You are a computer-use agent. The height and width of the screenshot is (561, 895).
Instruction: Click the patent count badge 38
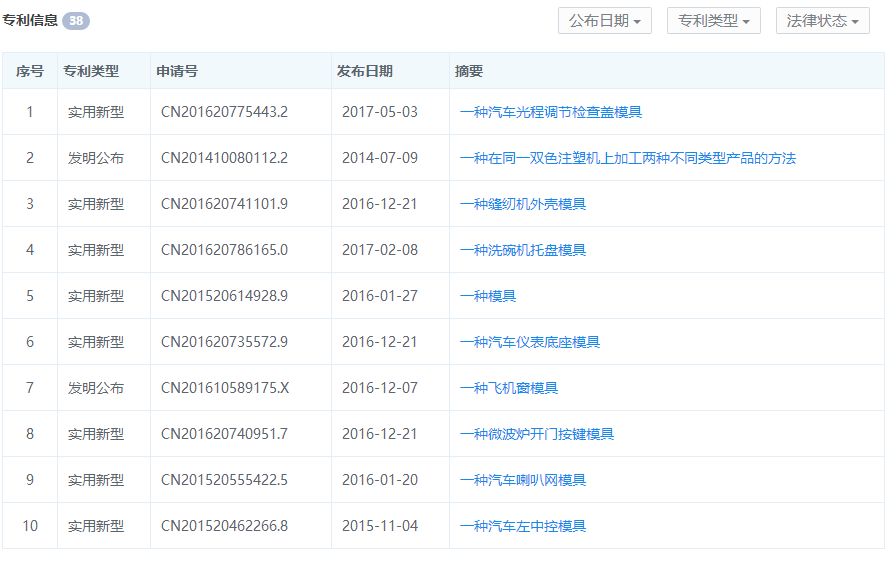(75, 21)
